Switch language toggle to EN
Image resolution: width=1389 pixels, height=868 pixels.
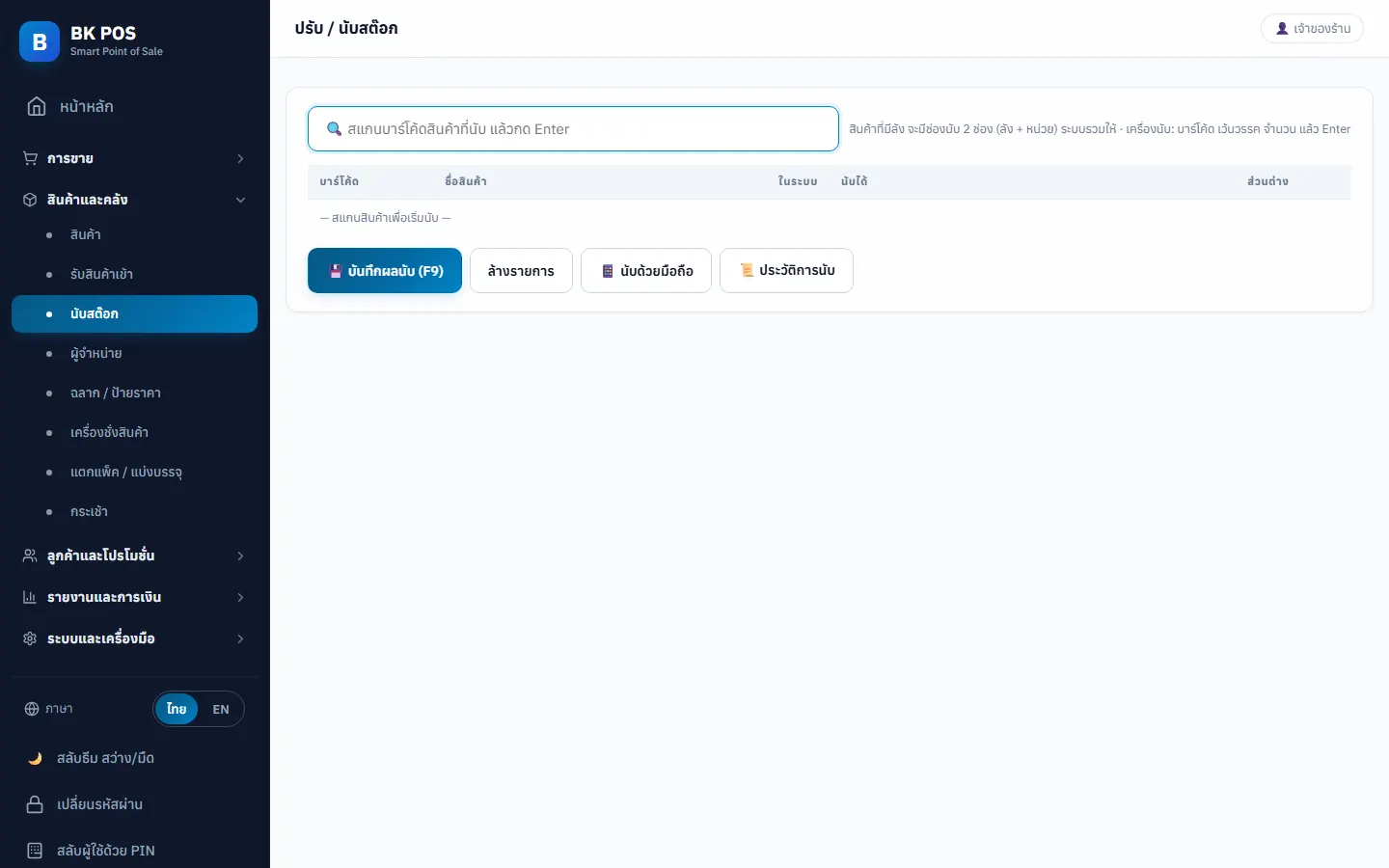click(x=221, y=709)
